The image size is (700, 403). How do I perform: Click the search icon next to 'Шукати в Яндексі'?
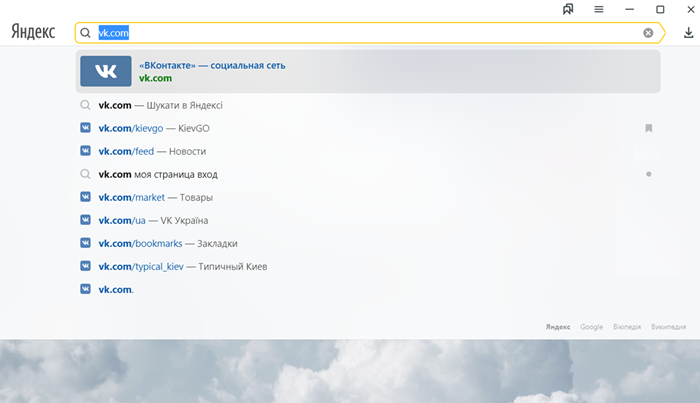[x=85, y=105]
